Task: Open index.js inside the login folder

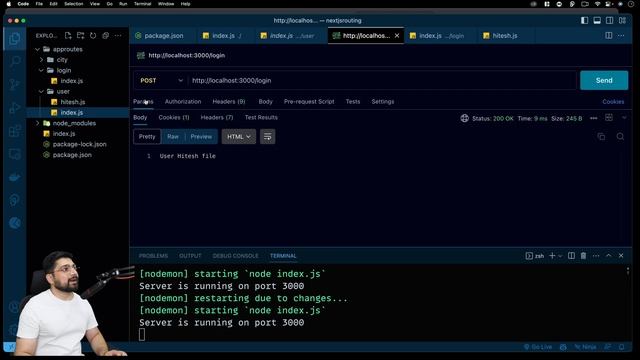Action: tap(71, 81)
